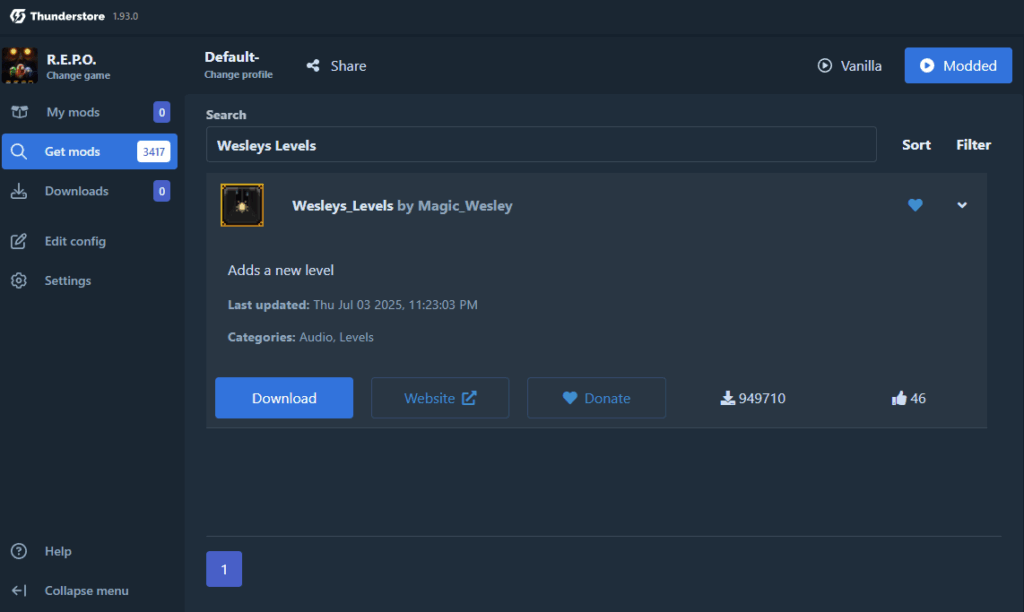
Task: Click Change game under R.E.P.O.
Action: 78,75
